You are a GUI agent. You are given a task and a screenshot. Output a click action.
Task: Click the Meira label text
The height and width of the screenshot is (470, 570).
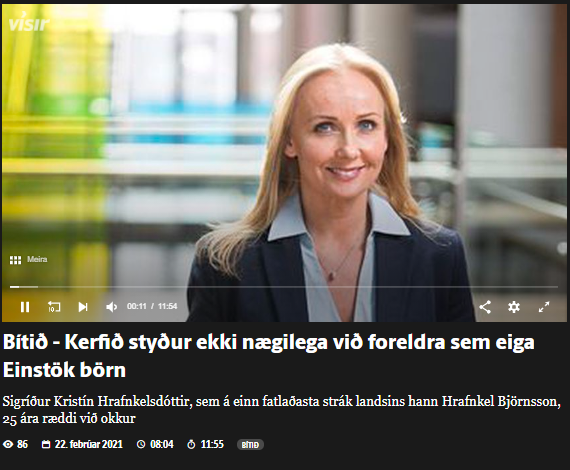(37, 260)
